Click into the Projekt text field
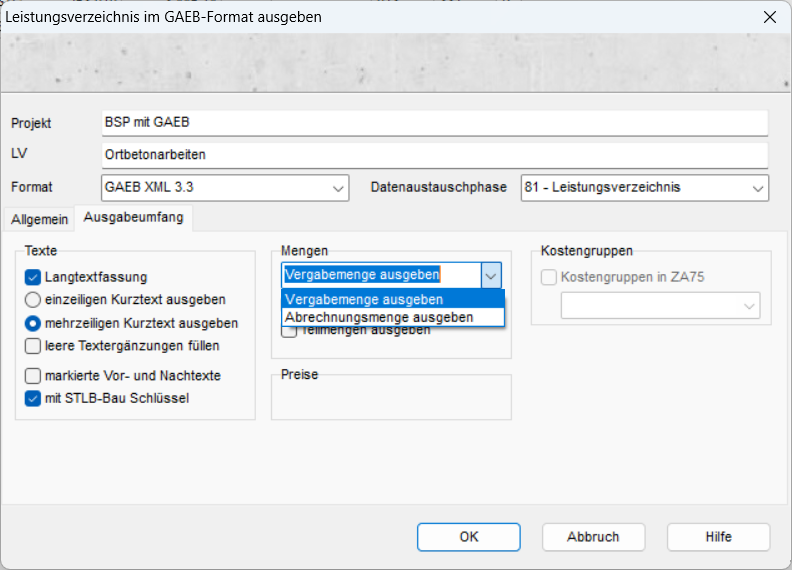This screenshot has height=570, width=792. (x=434, y=122)
